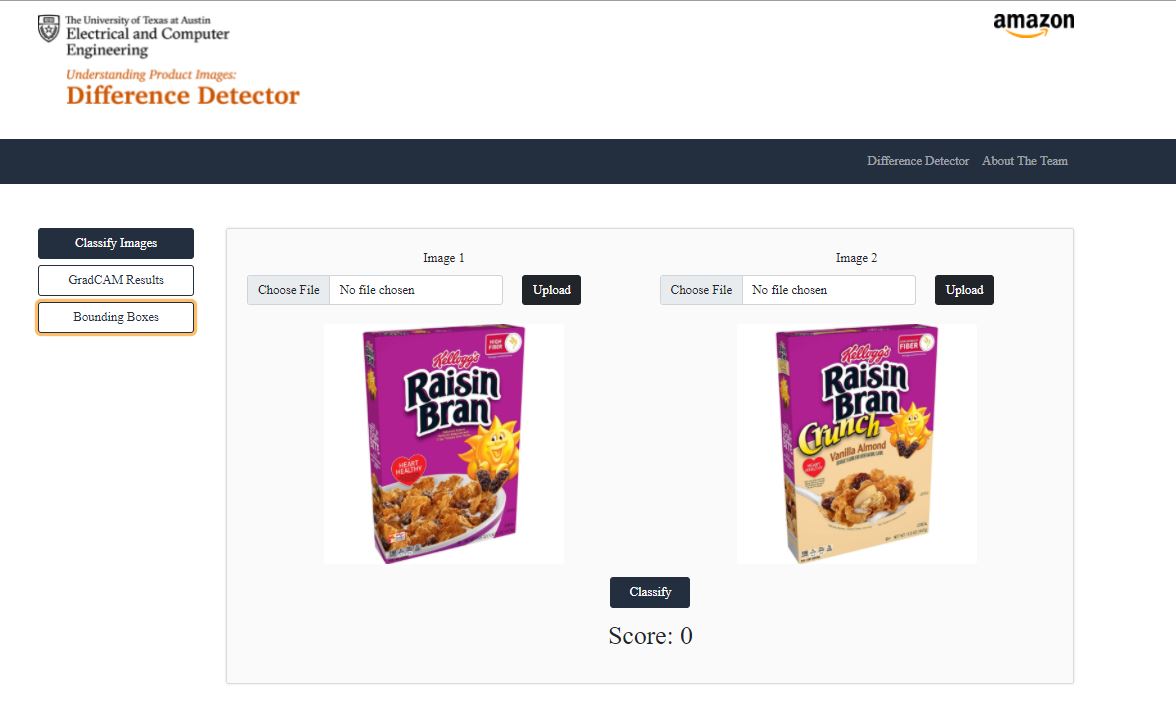Upload Image 1 with the Upload button

tap(551, 290)
